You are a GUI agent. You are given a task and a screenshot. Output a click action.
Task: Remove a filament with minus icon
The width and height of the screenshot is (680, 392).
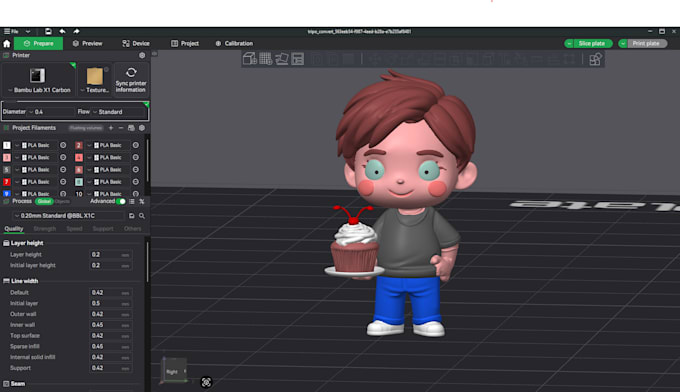pyautogui.click(x=121, y=128)
